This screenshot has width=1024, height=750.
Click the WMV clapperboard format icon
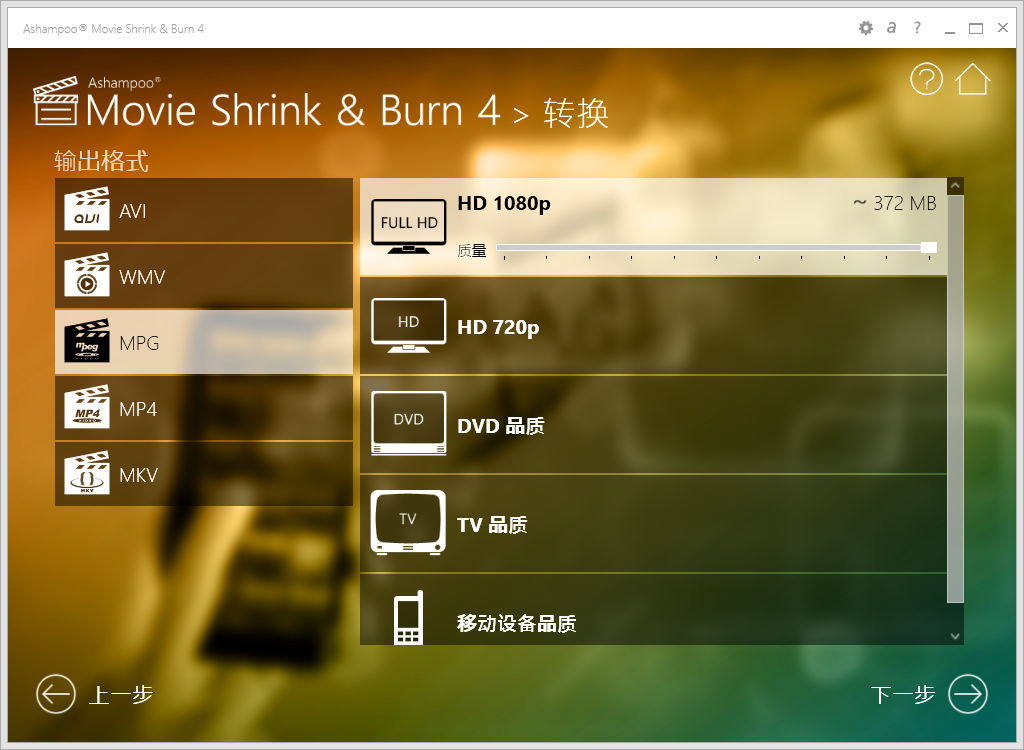click(86, 277)
